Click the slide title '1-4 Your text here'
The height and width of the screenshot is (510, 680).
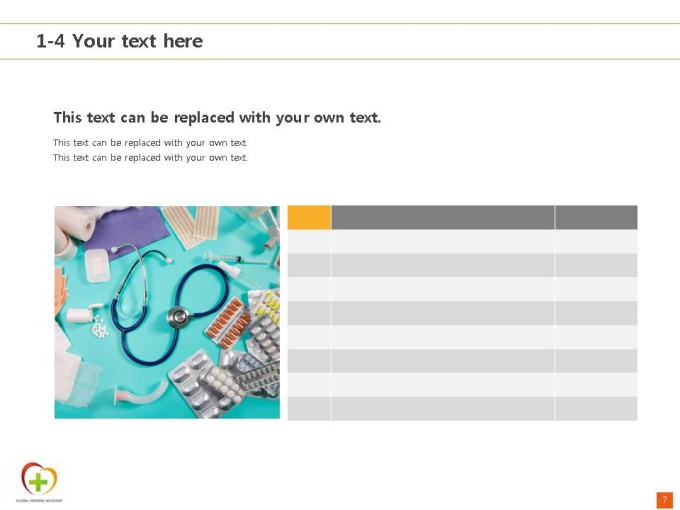click(x=120, y=41)
